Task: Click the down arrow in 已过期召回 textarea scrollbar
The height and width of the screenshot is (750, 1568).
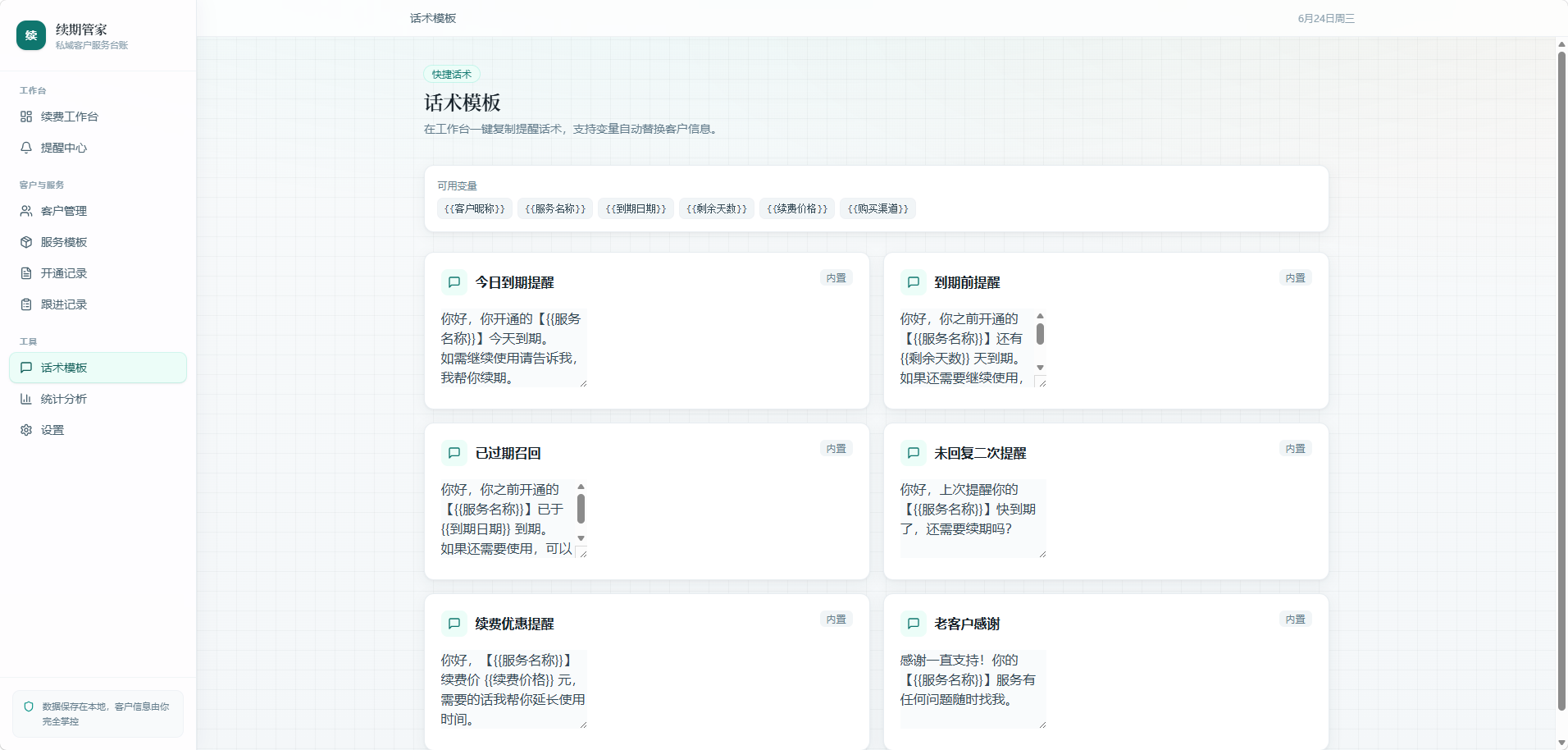Action: (581, 538)
